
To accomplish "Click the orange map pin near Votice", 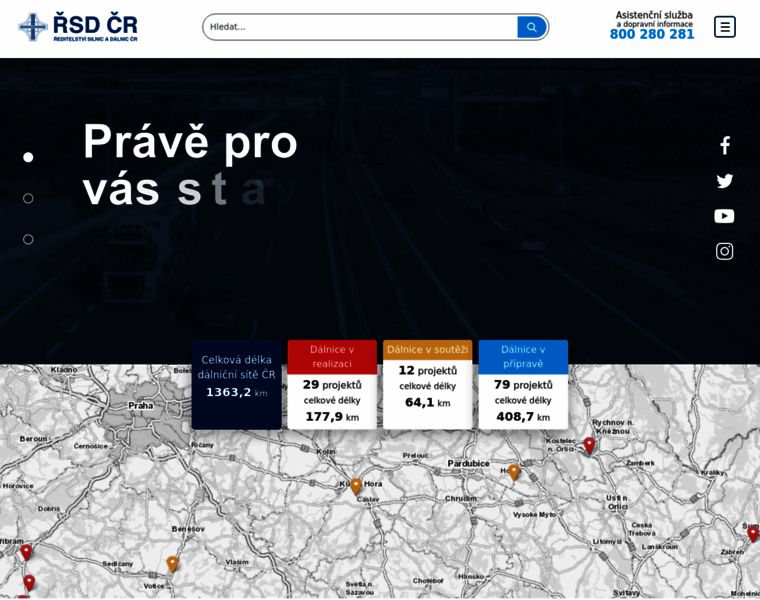I will pos(172,564).
